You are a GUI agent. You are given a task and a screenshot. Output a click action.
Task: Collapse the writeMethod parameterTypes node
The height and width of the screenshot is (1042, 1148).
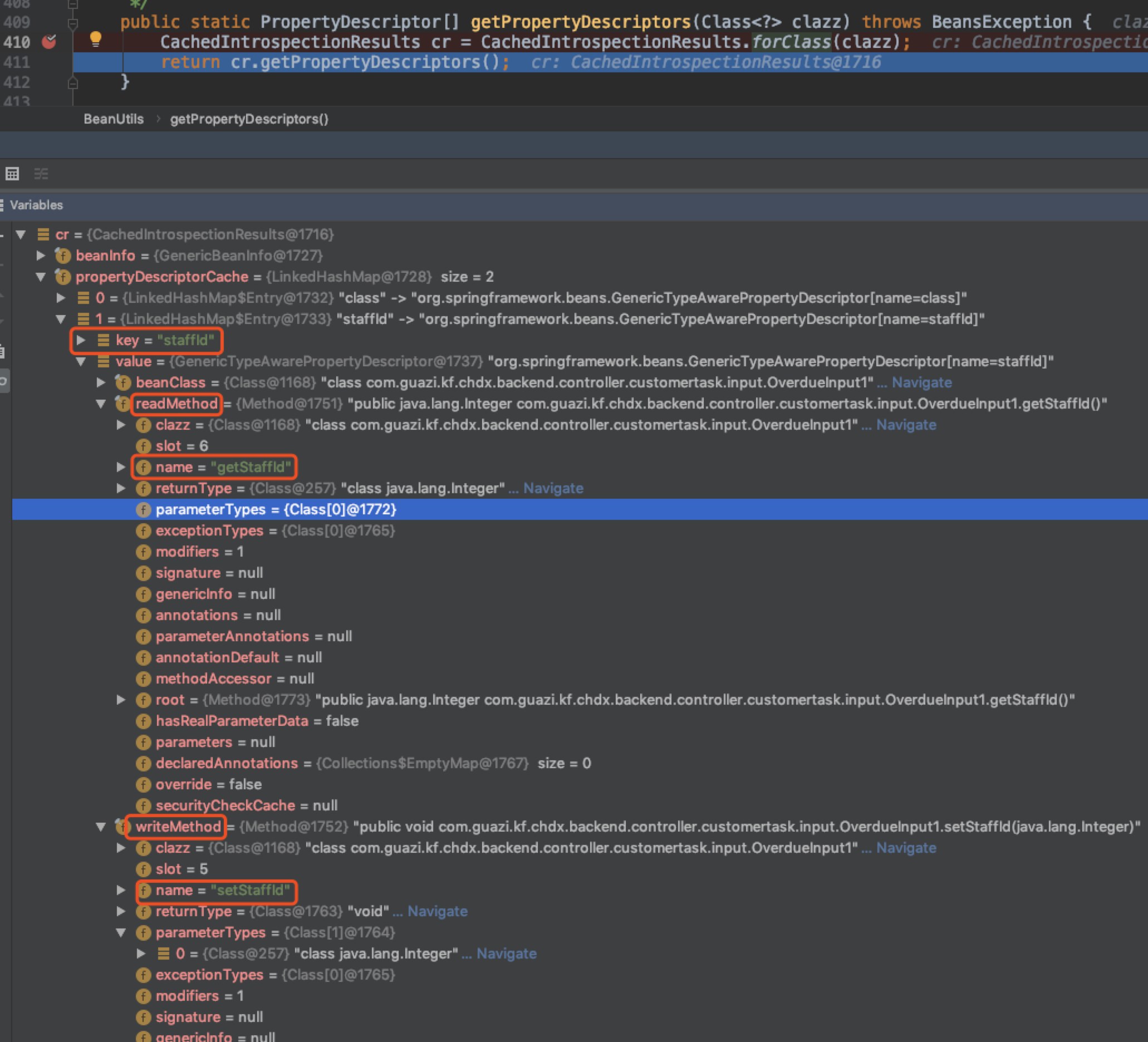click(x=121, y=933)
